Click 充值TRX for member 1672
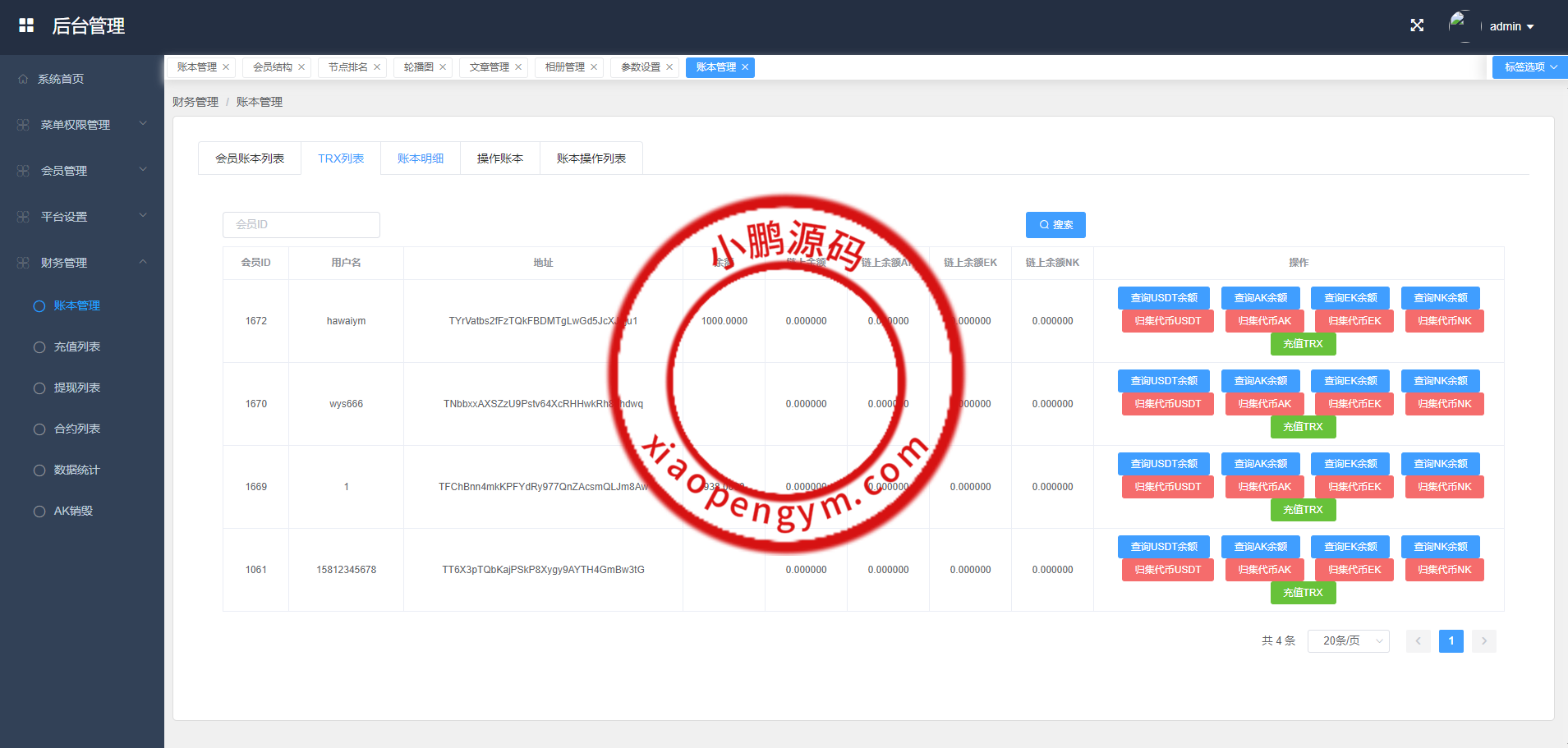This screenshot has width=1568, height=748. coord(1303,344)
